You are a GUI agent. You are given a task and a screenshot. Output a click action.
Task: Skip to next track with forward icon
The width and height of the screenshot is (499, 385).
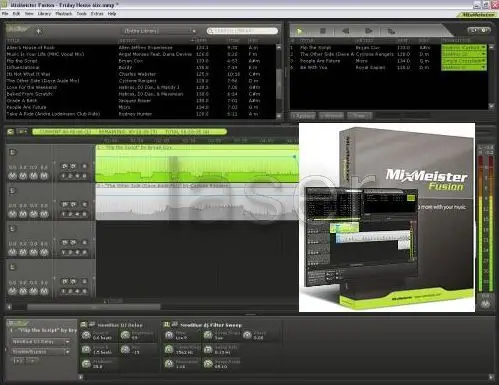click(x=368, y=31)
